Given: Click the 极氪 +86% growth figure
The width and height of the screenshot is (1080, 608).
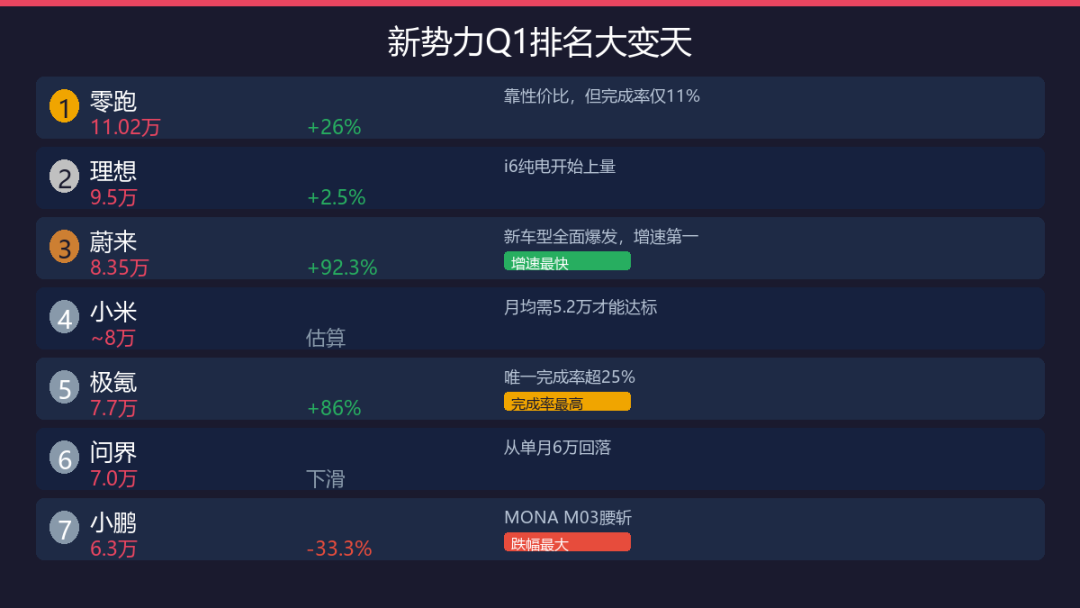Looking at the screenshot, I should coord(334,408).
